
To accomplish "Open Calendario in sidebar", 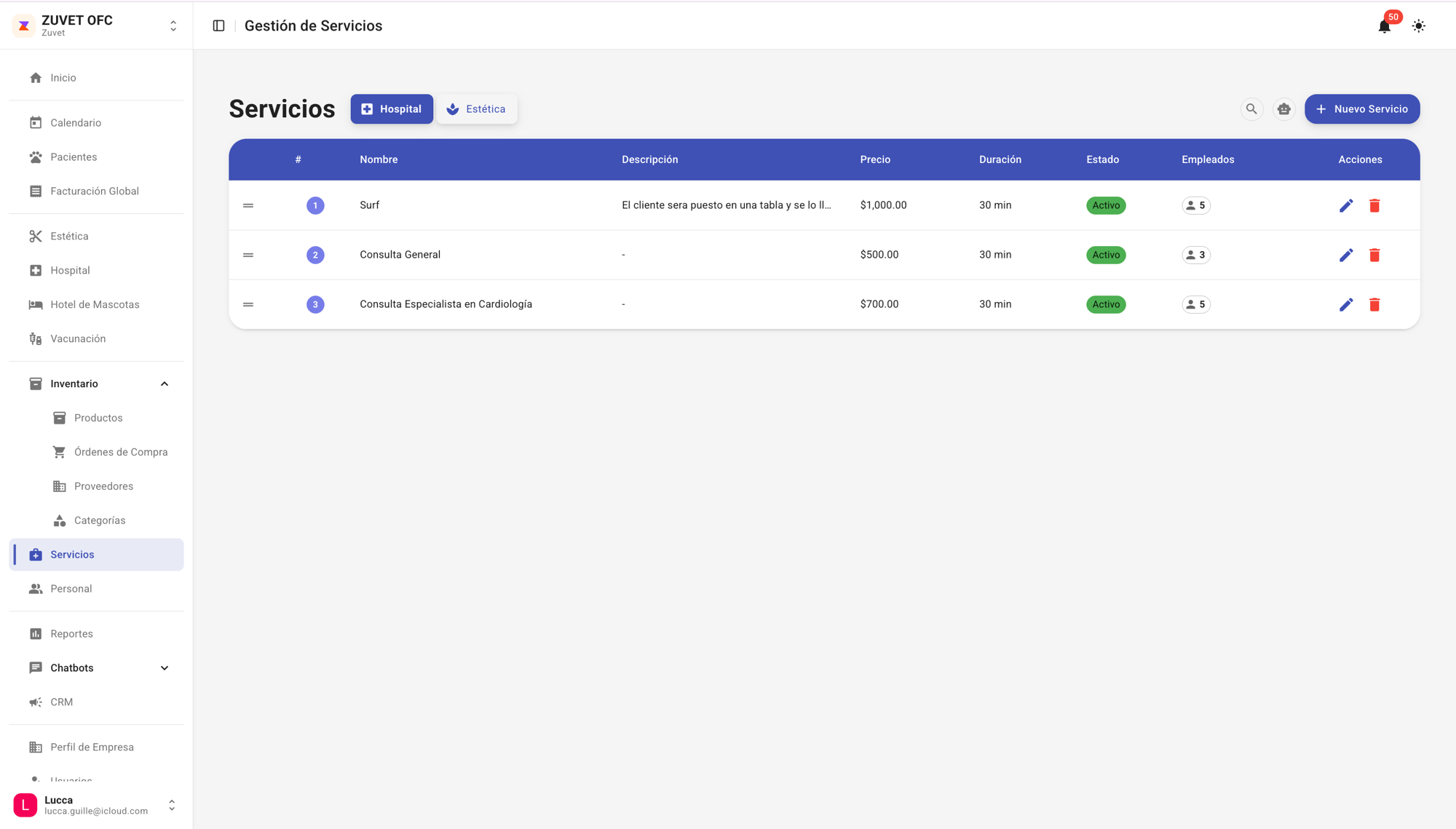I will (96, 123).
